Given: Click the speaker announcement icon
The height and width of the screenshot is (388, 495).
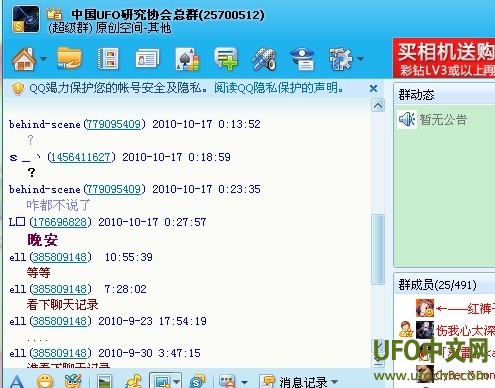Looking at the screenshot, I should tap(407, 119).
